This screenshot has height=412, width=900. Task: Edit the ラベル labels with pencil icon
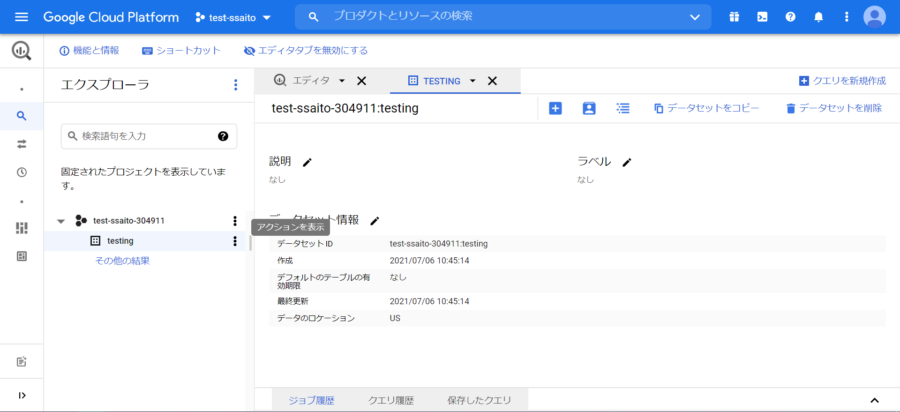pyautogui.click(x=627, y=162)
